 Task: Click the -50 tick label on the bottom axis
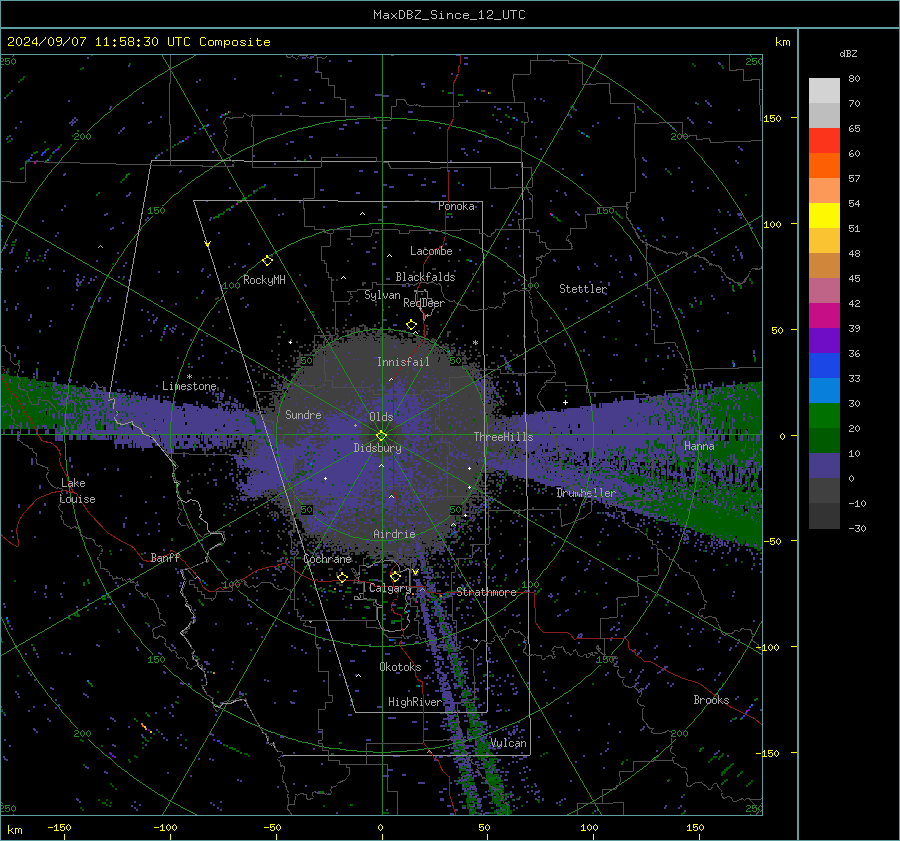(x=272, y=827)
